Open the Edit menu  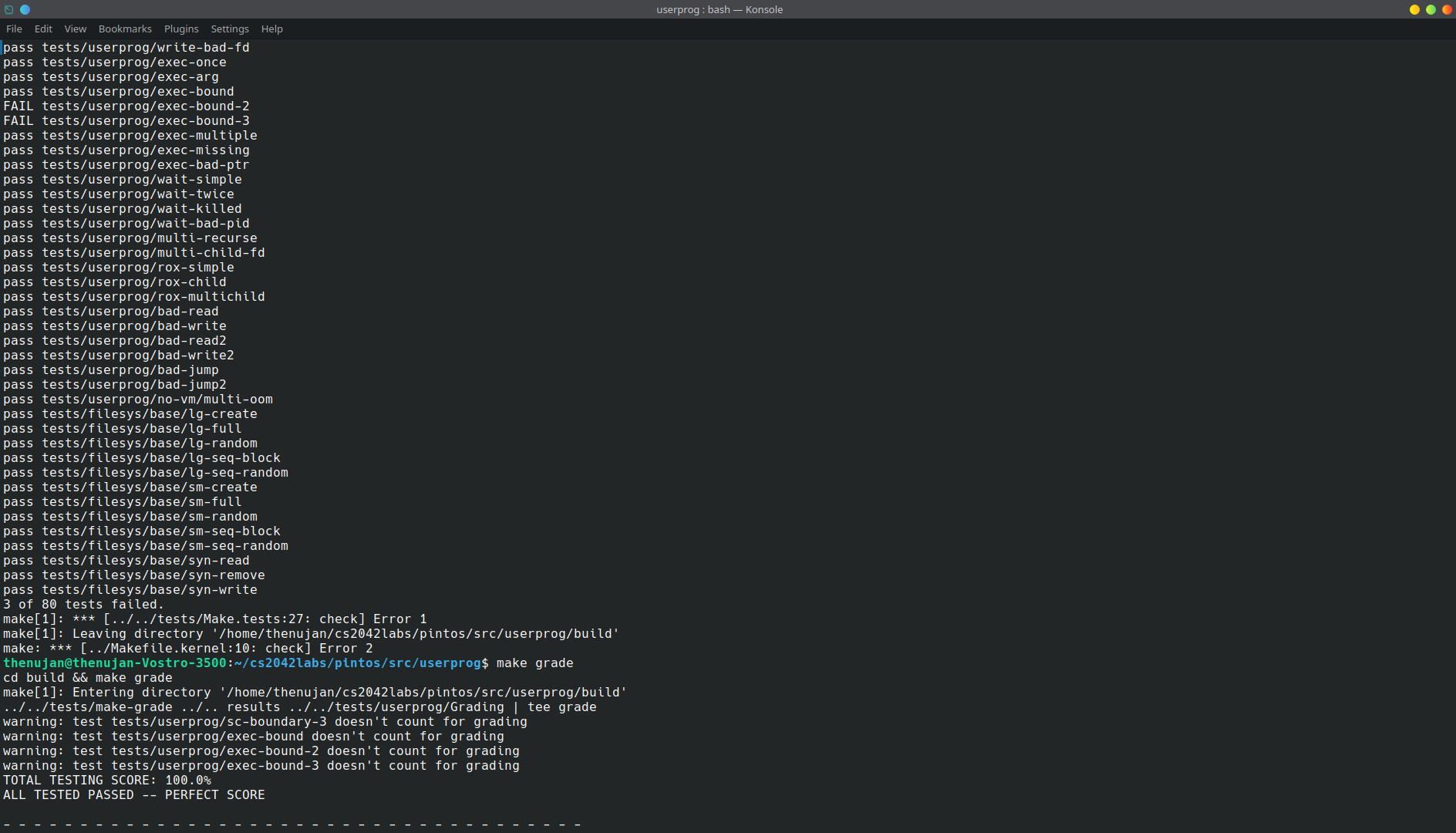43,29
